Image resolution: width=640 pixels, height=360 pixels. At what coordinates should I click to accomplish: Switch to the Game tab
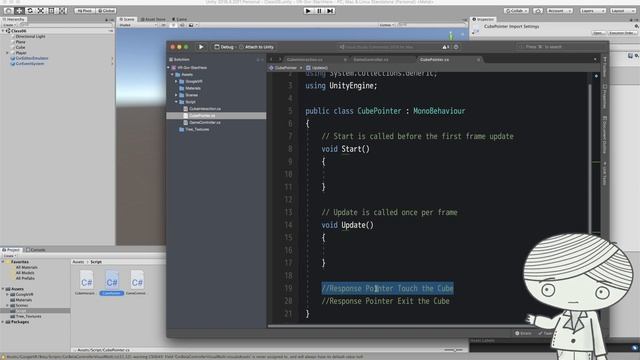179,19
